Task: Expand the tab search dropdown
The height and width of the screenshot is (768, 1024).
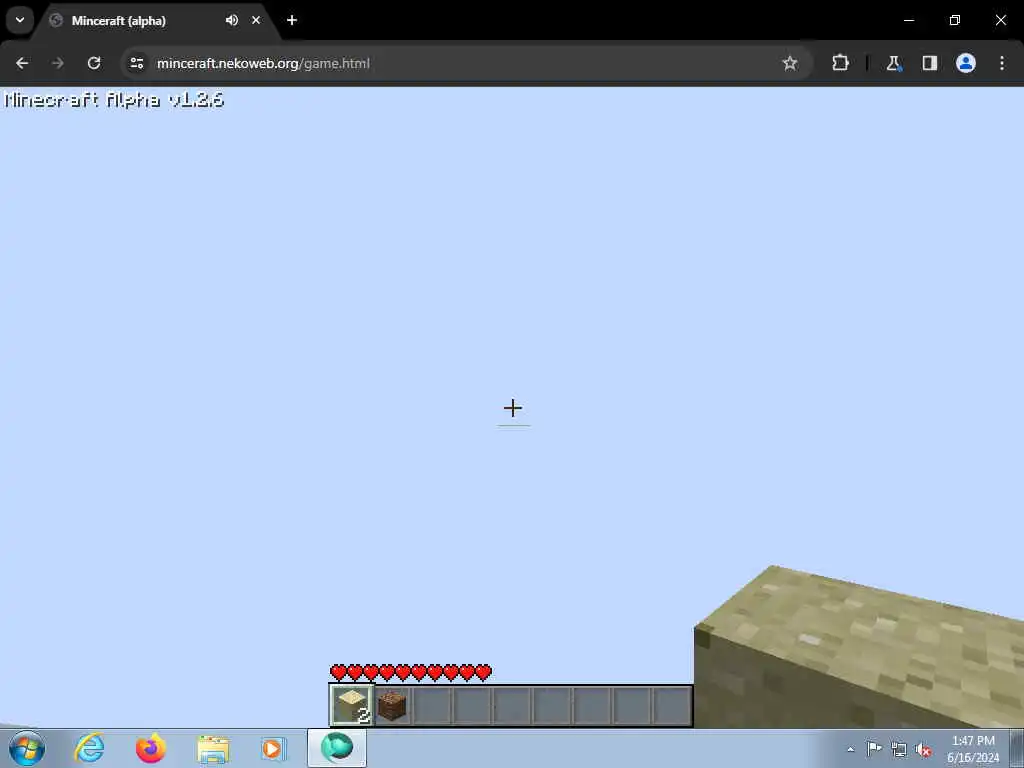Action: [20, 20]
